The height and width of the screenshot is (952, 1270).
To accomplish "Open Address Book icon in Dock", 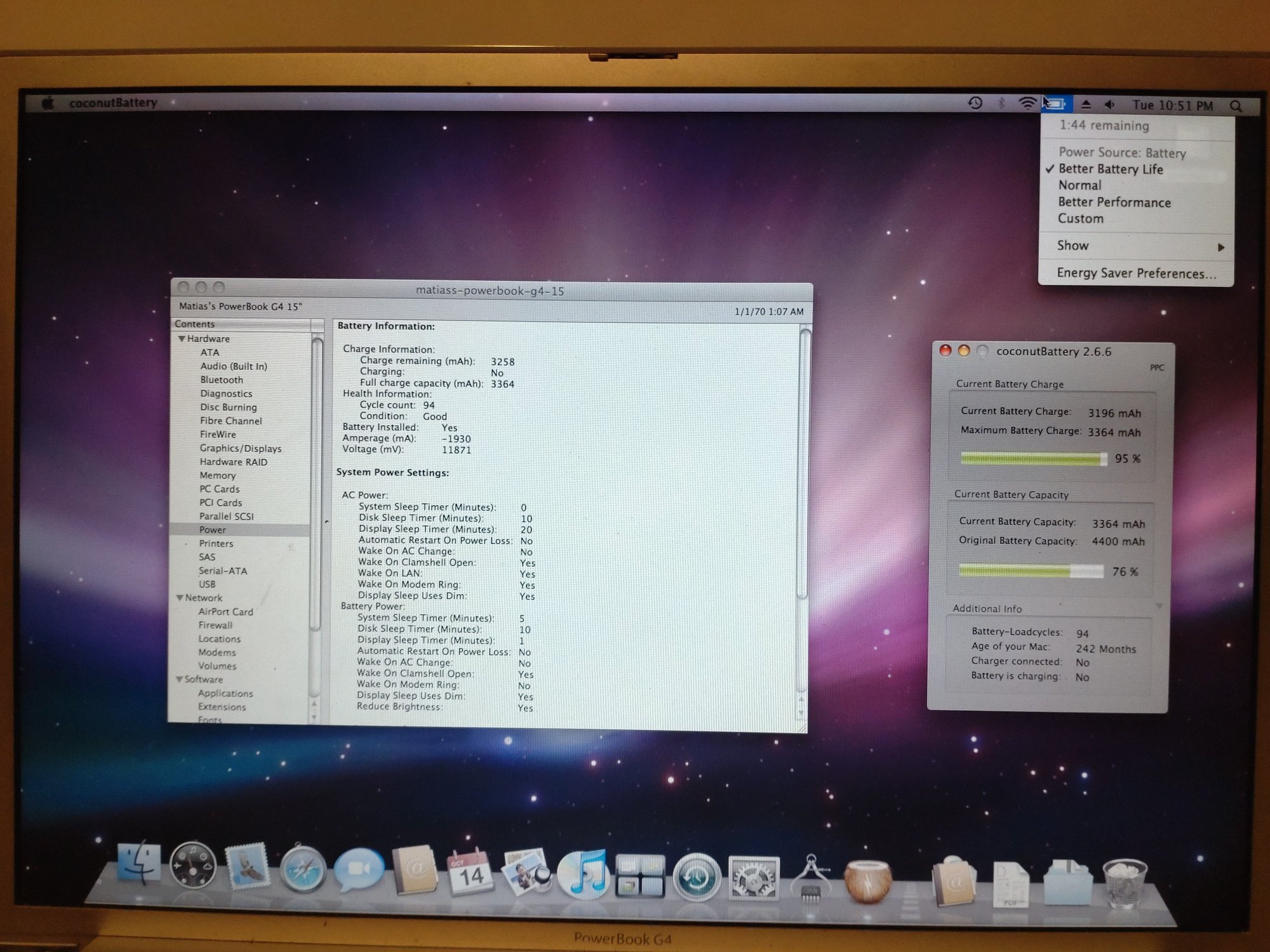I will click(x=414, y=871).
